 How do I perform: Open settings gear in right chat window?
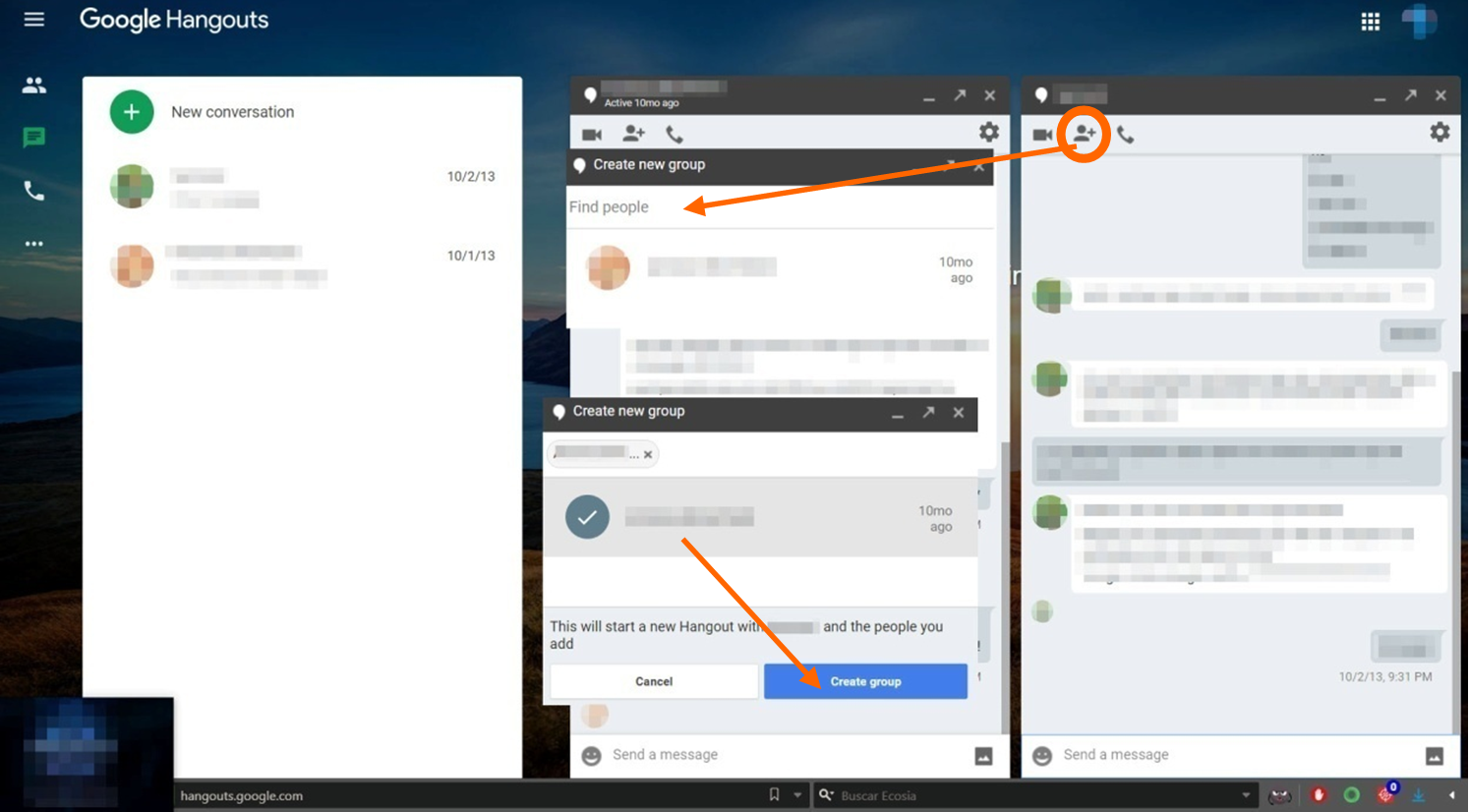[1440, 133]
